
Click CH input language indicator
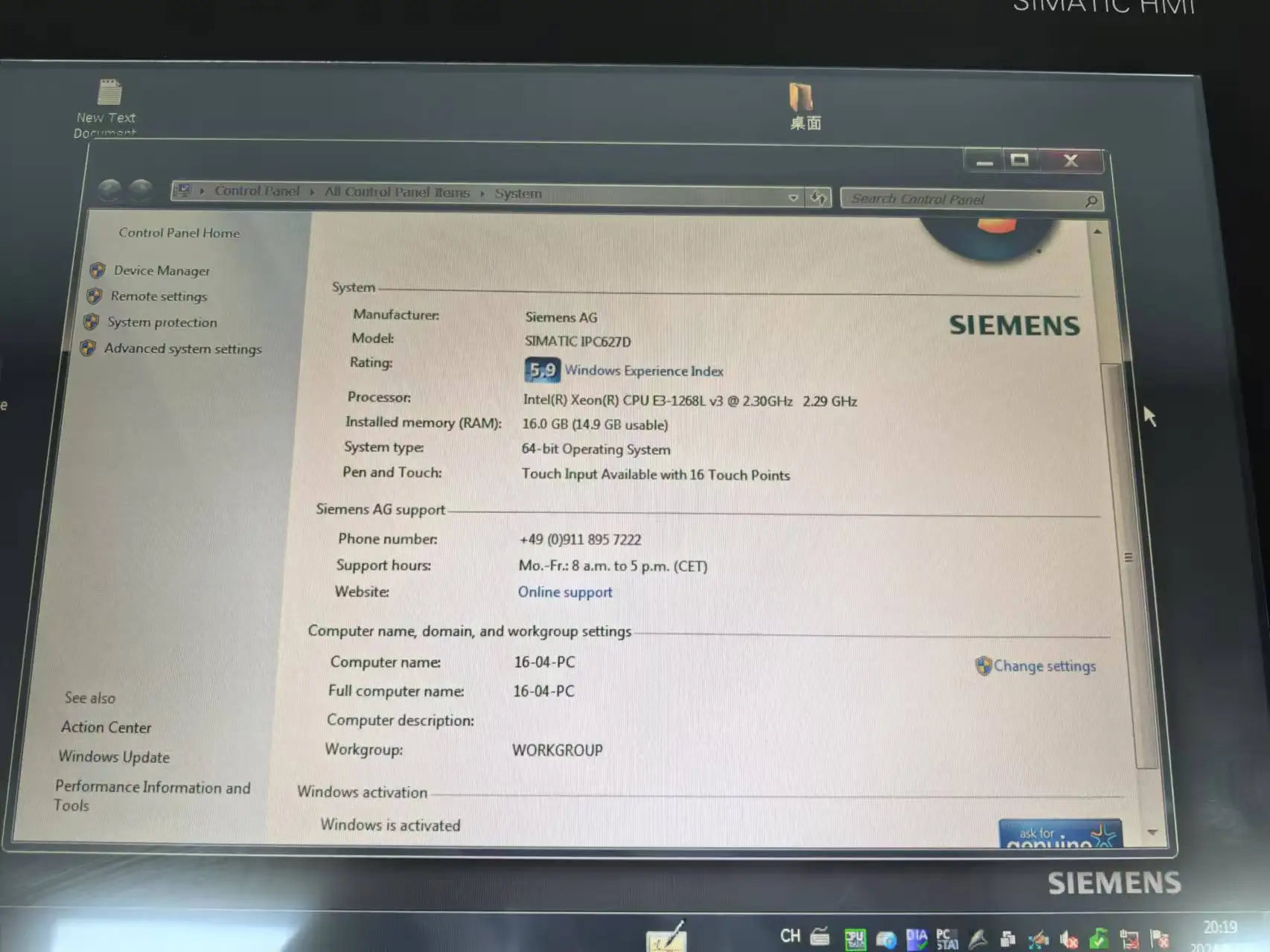pyautogui.click(x=790, y=936)
